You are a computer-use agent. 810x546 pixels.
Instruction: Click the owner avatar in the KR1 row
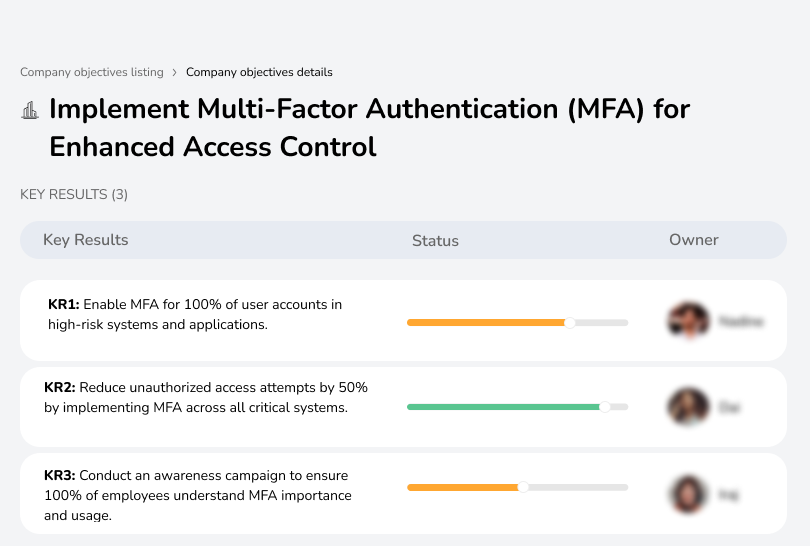click(x=689, y=321)
